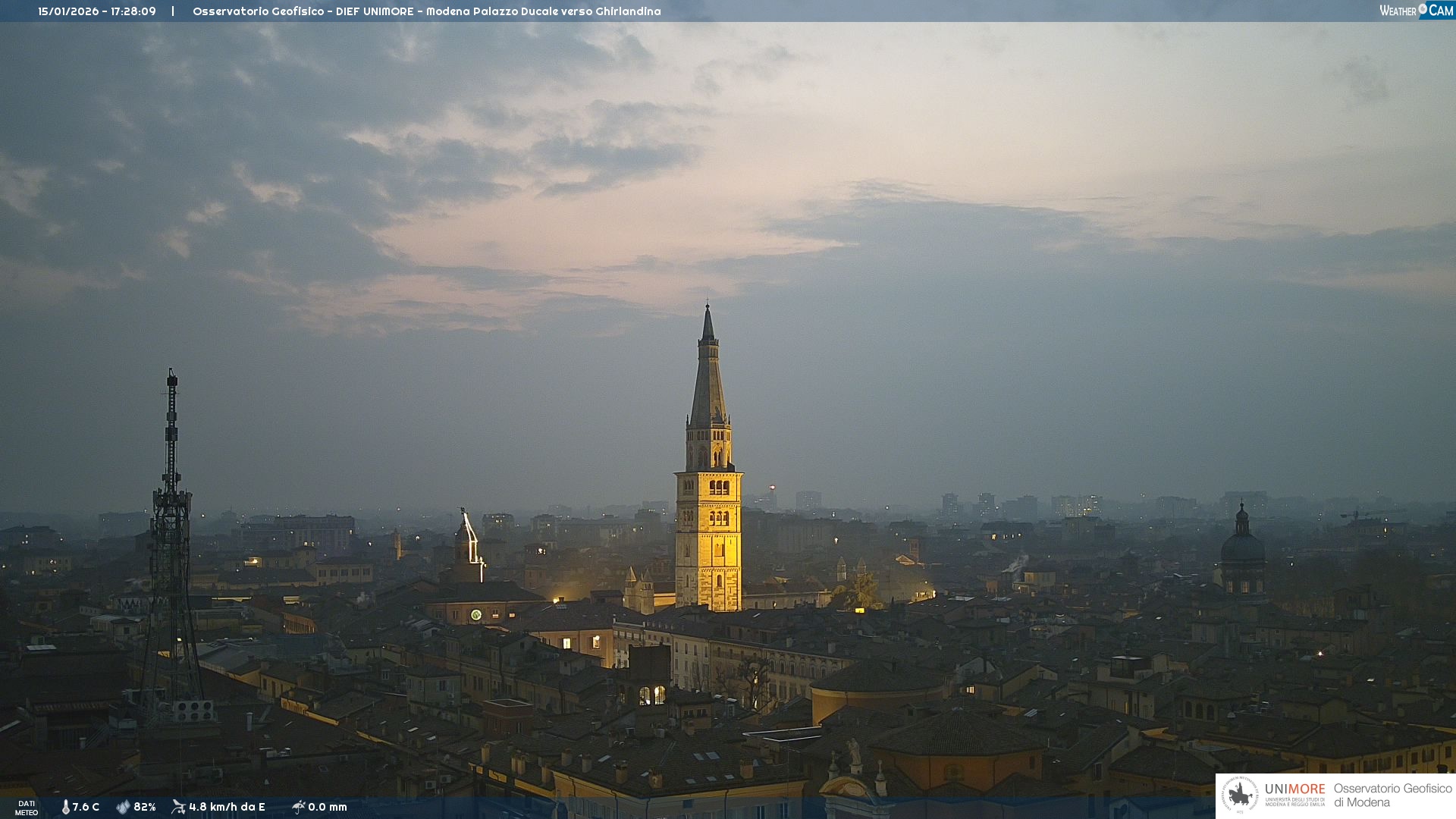Click the Osservatorio Geofisico di Modena text
The width and height of the screenshot is (1456, 819).
[x=1392, y=795]
